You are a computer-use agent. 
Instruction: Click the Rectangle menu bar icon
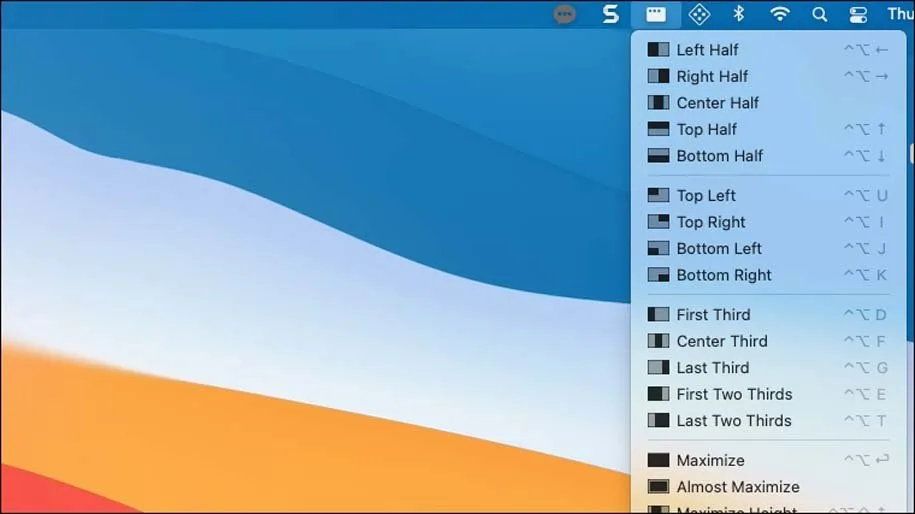click(656, 14)
